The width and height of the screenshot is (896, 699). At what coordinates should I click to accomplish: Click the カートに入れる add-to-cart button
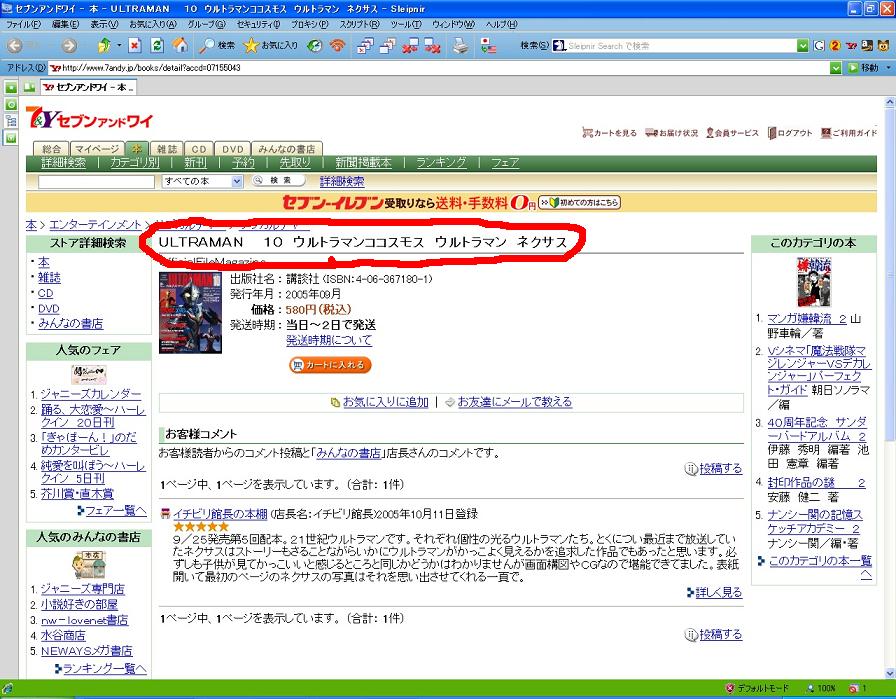(330, 365)
